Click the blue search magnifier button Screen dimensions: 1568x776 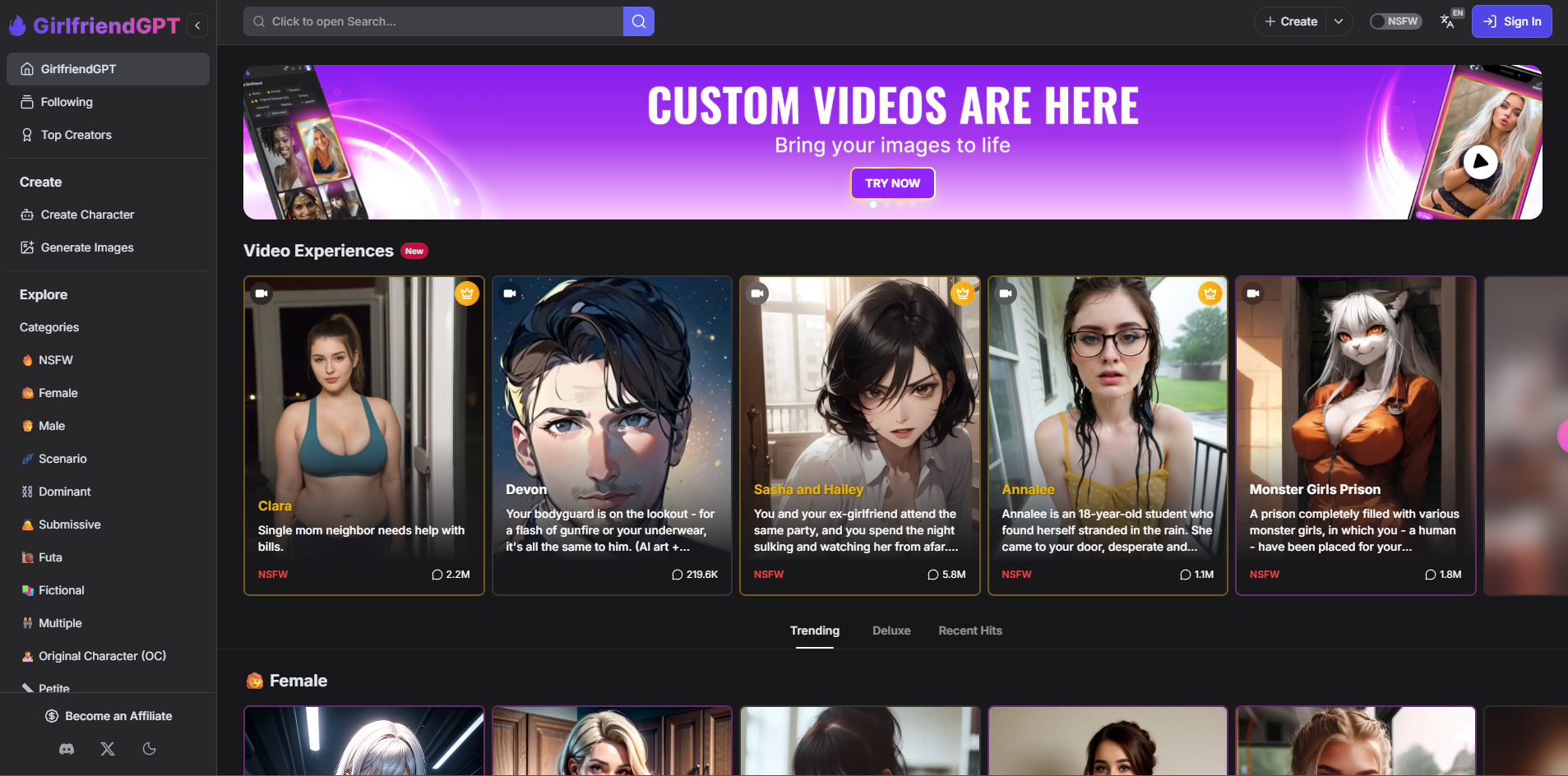[639, 21]
